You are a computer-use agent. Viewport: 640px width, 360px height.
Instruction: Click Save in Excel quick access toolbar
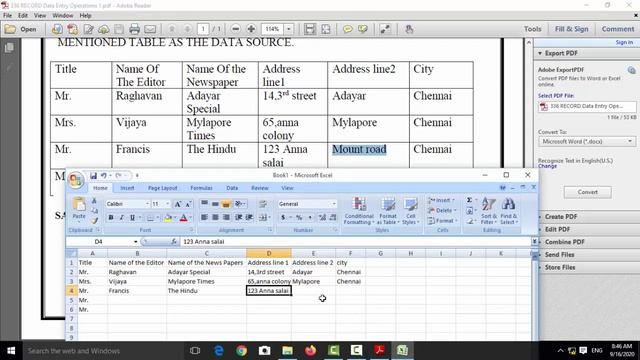[93, 176]
